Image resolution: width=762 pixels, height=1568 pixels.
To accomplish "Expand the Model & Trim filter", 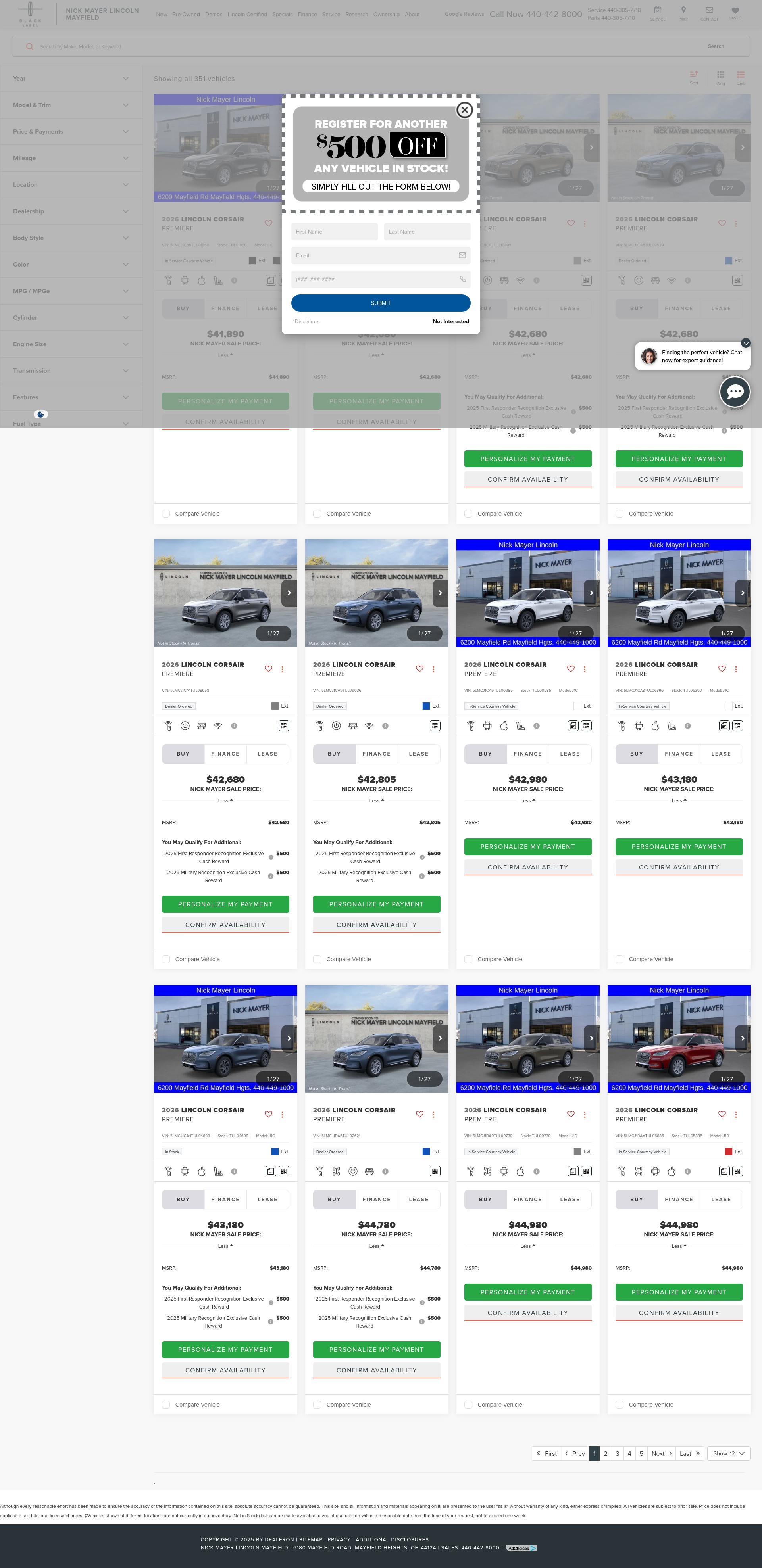I will coord(71,105).
